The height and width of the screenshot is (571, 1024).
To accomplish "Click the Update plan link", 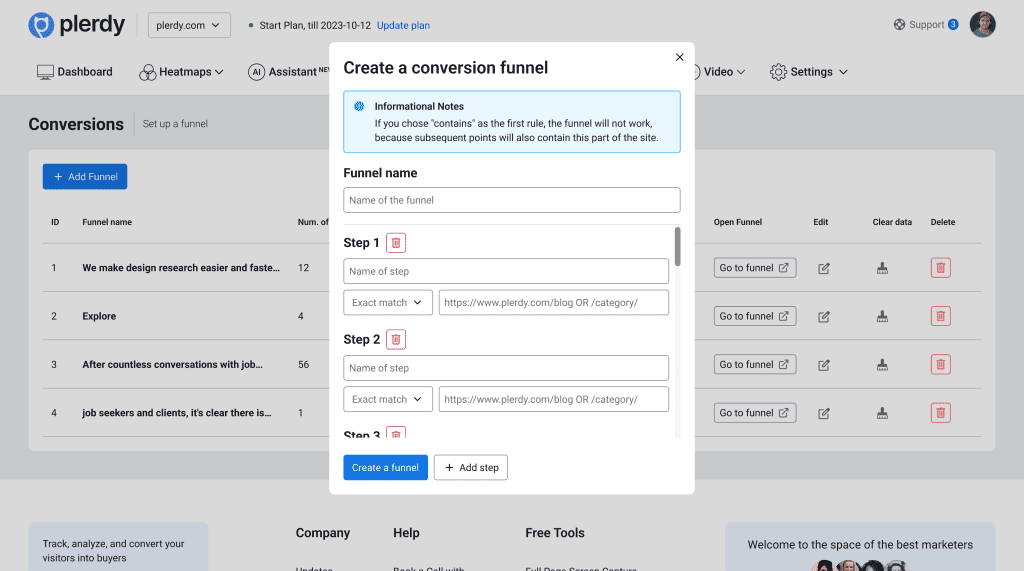I will tap(404, 26).
